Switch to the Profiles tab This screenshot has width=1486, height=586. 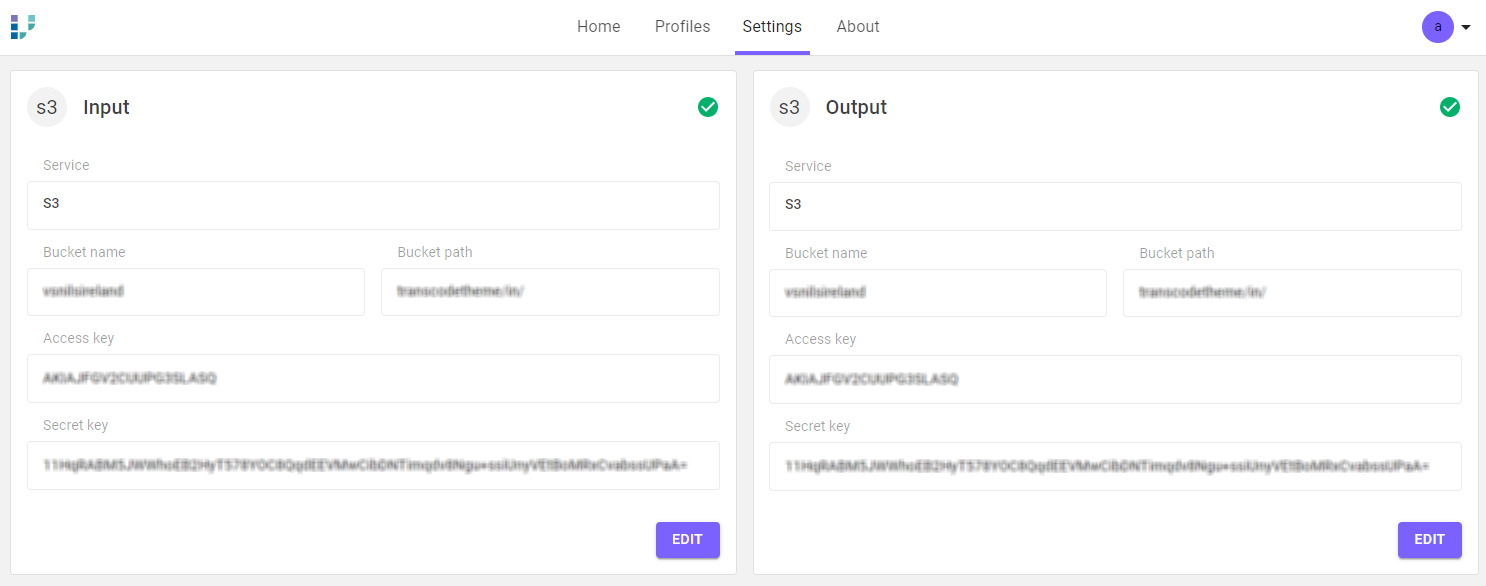[682, 27]
